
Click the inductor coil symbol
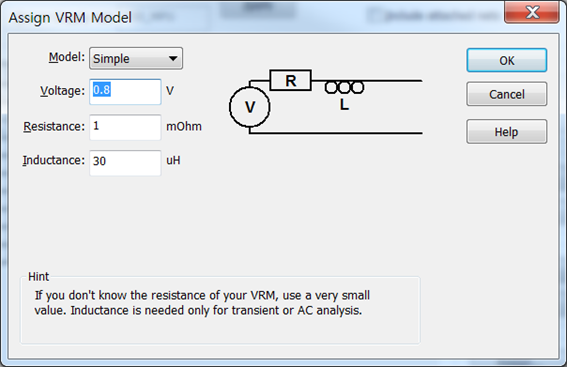344,88
